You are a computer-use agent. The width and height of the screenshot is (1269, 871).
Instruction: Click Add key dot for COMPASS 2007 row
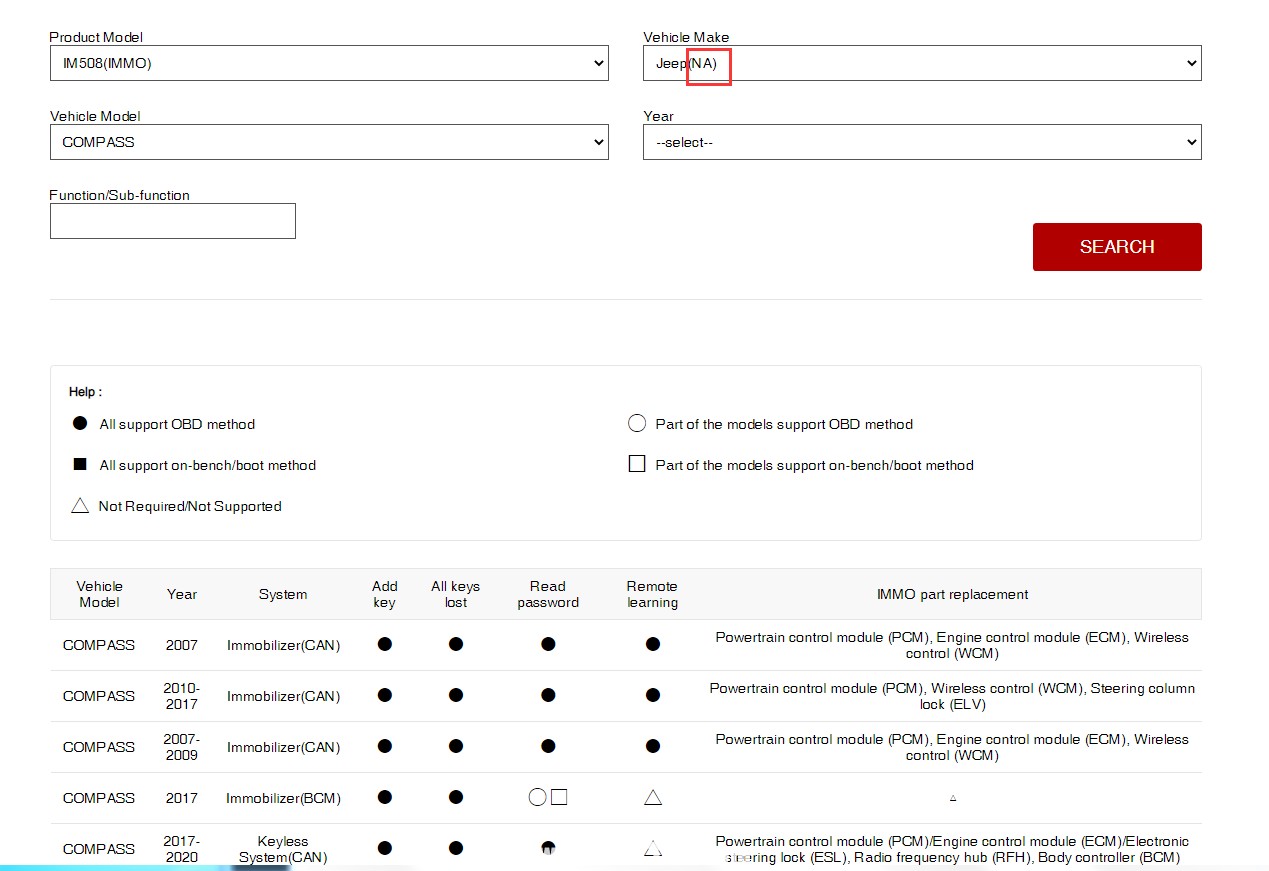(385, 644)
